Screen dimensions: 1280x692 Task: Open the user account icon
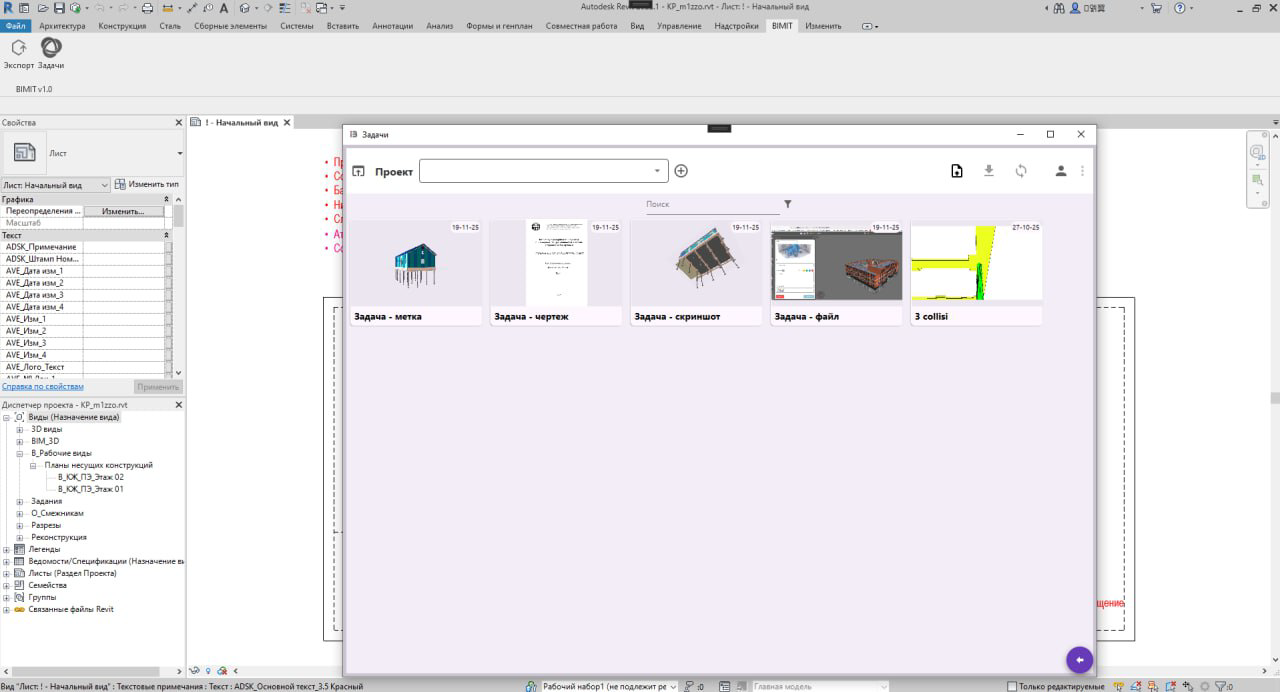coord(1060,171)
